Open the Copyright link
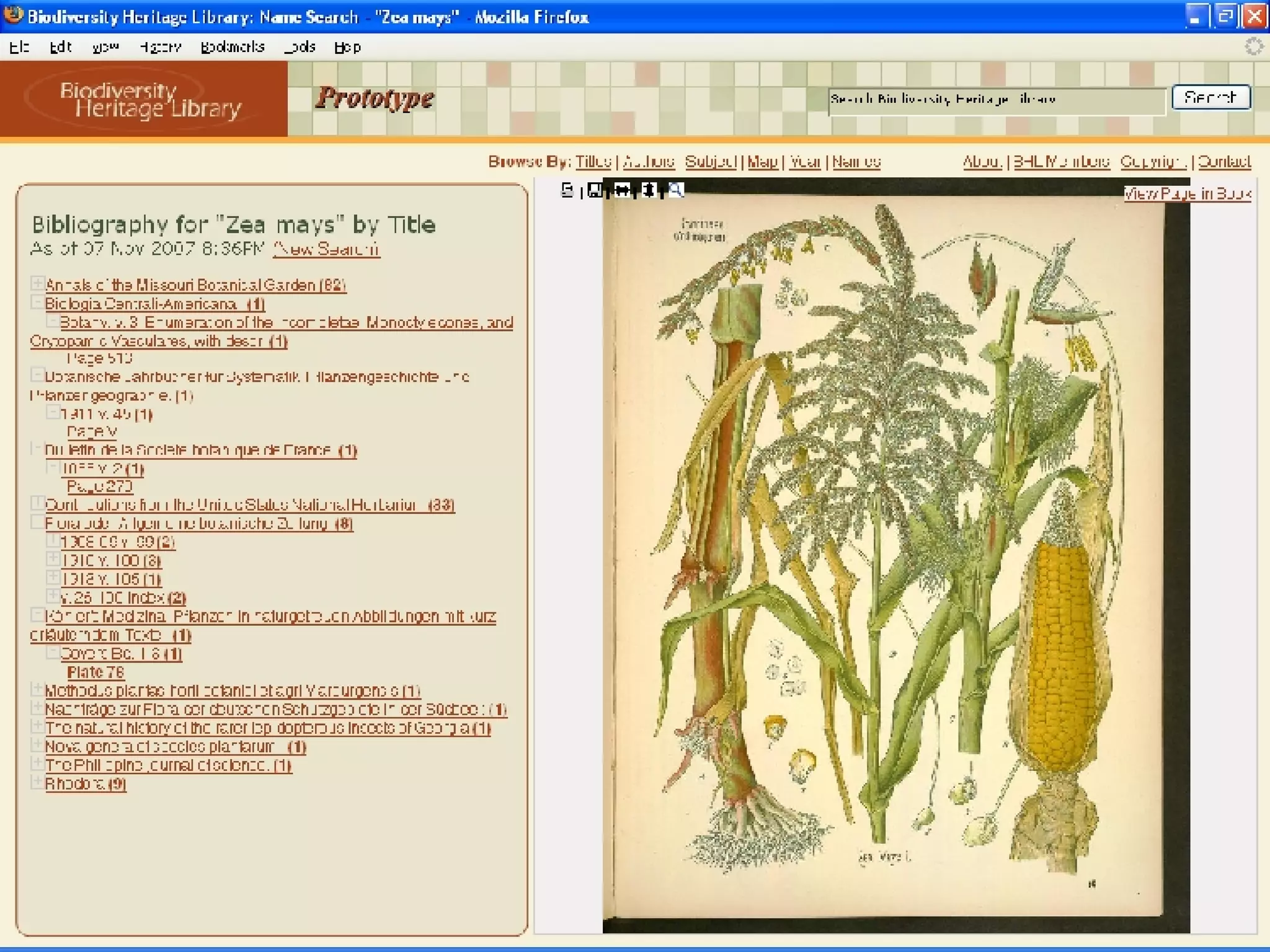This screenshot has height=952, width=1270. coord(1153,162)
